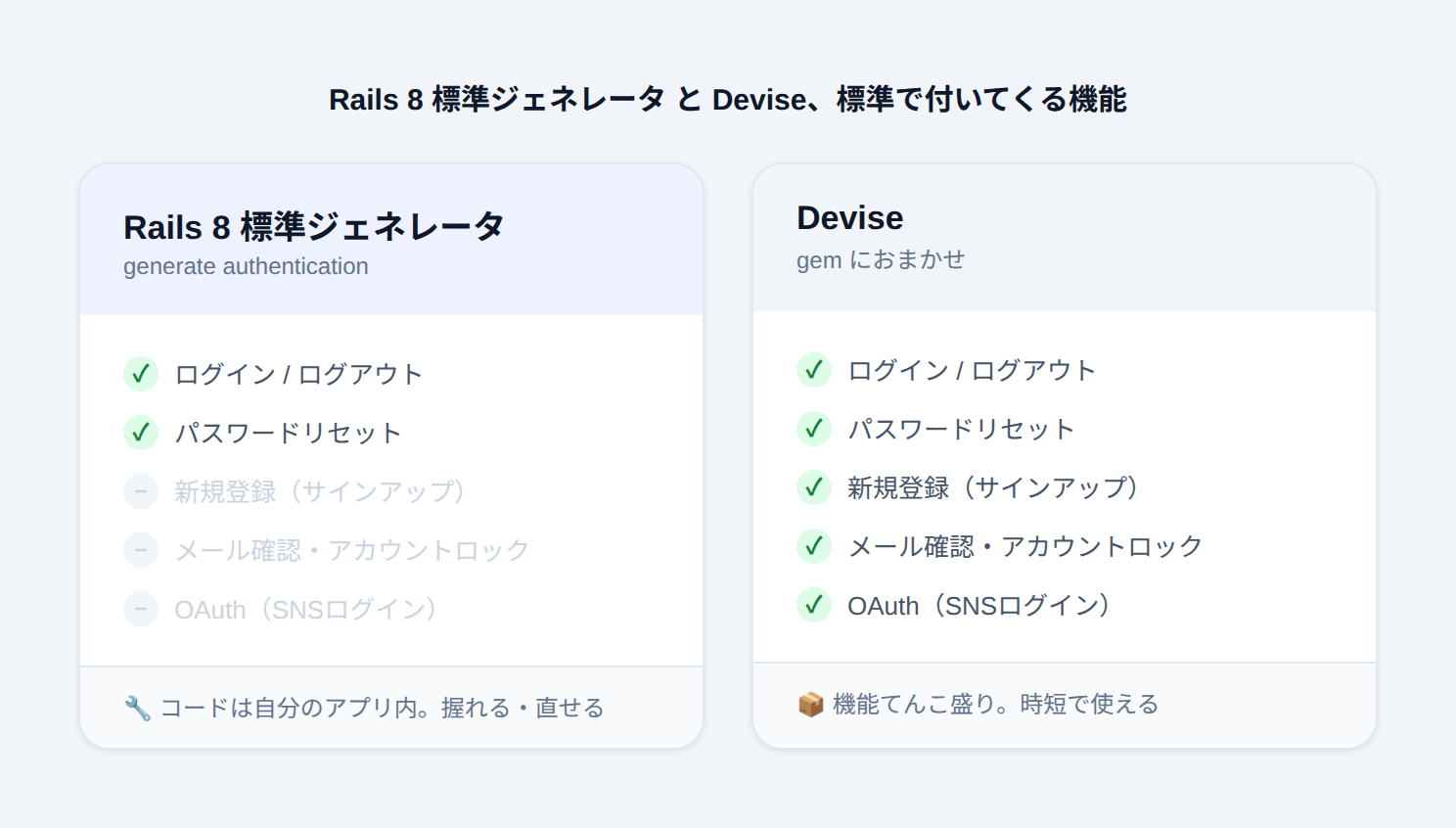Click the Devise card heading
1456x828 pixels.
pyautogui.click(x=849, y=217)
